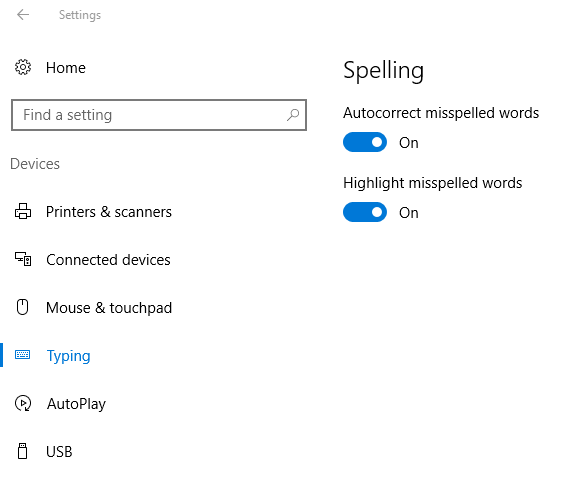Open the Home settings page
The image size is (571, 484).
(x=66, y=68)
